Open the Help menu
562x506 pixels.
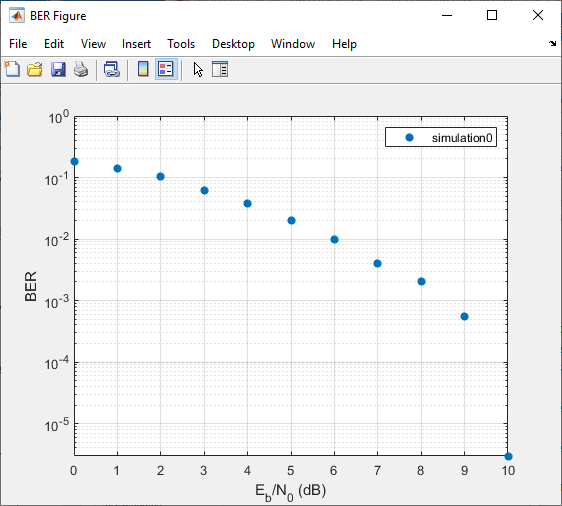click(344, 44)
